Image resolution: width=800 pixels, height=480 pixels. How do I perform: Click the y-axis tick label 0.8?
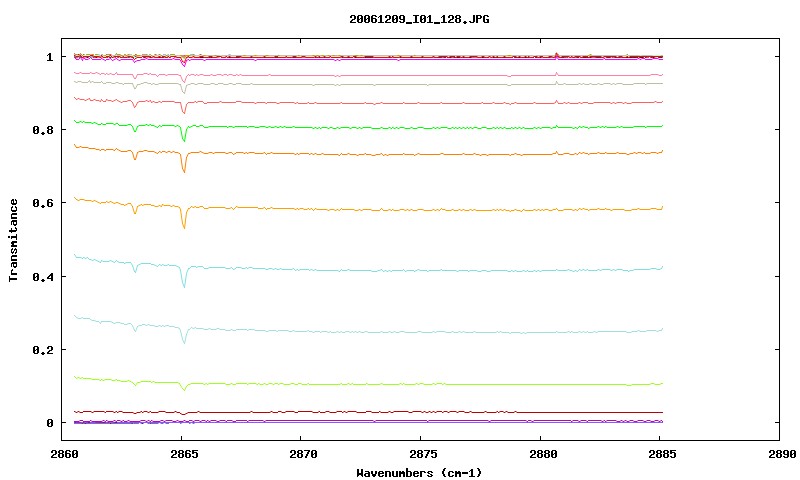[x=43, y=130]
